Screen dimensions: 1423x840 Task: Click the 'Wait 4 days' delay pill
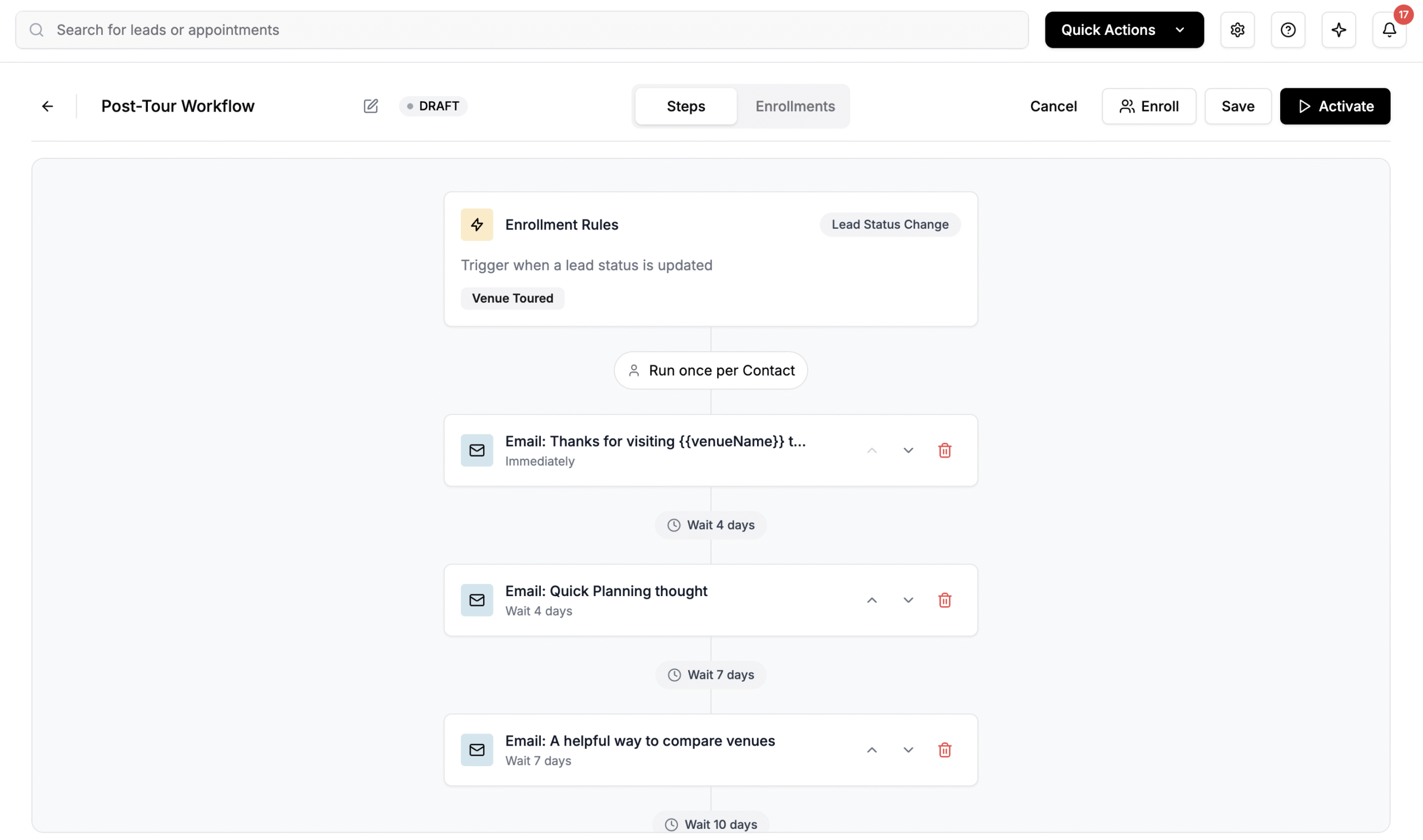point(710,524)
